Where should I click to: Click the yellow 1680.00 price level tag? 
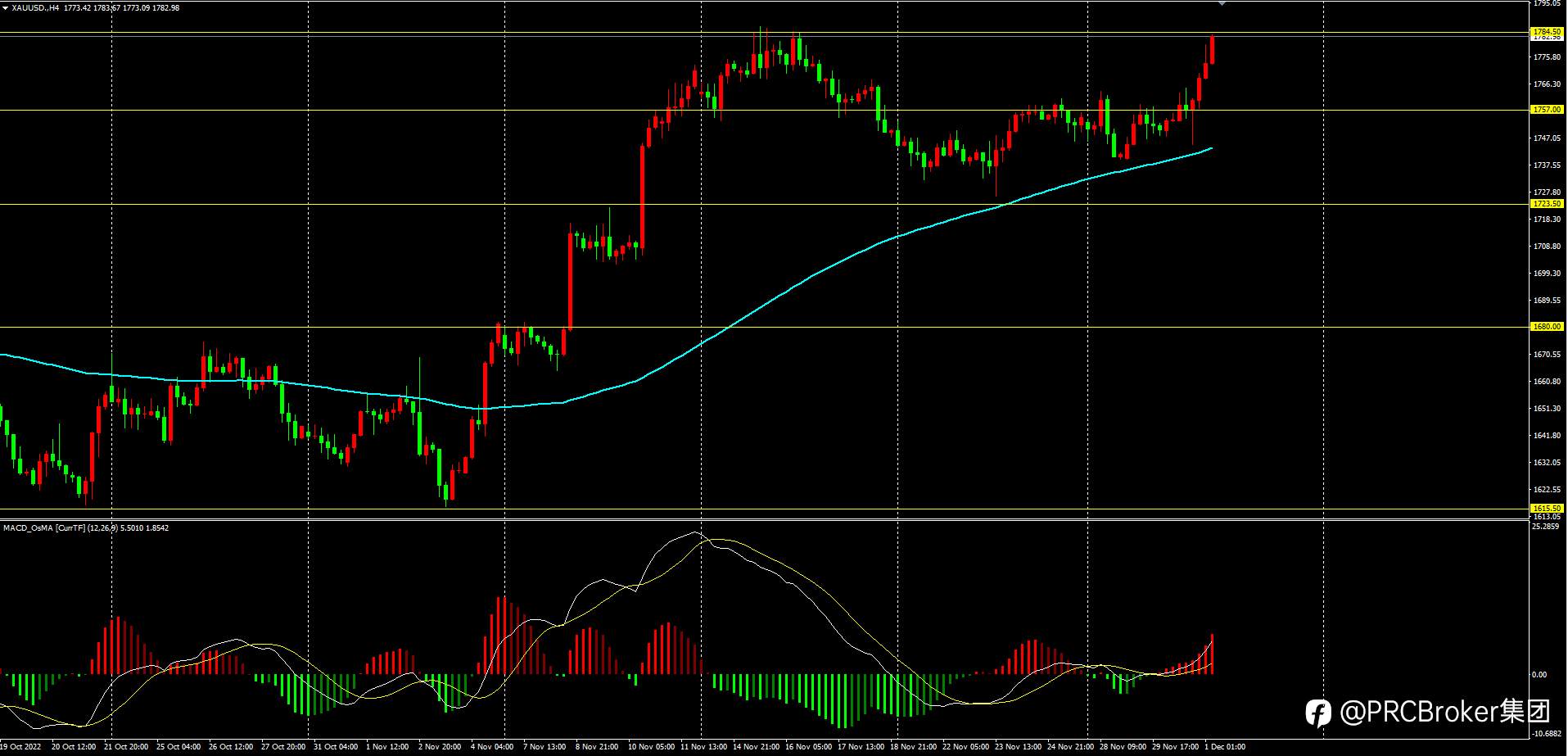point(1547,327)
